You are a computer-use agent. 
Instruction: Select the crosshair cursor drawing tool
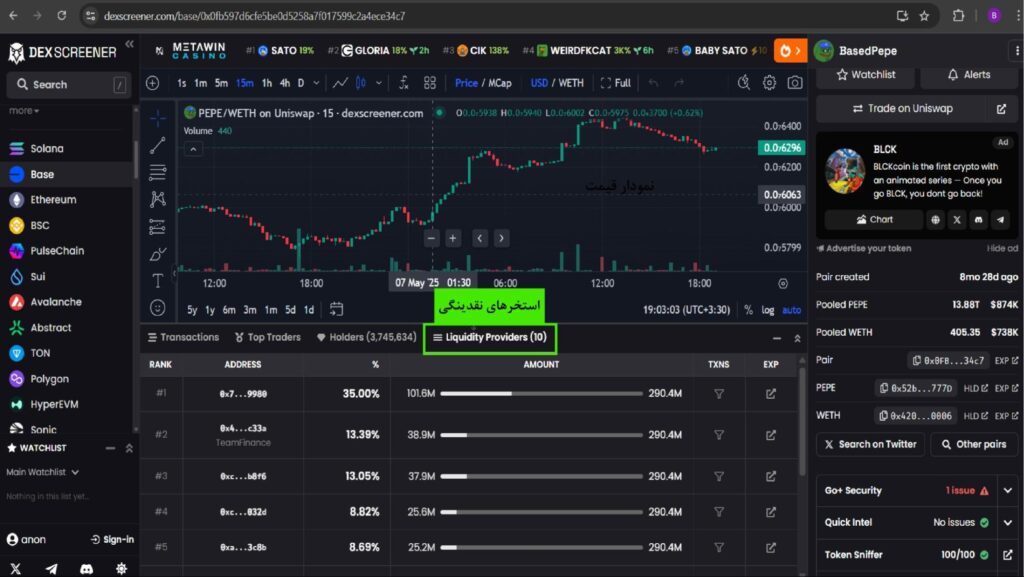click(157, 118)
